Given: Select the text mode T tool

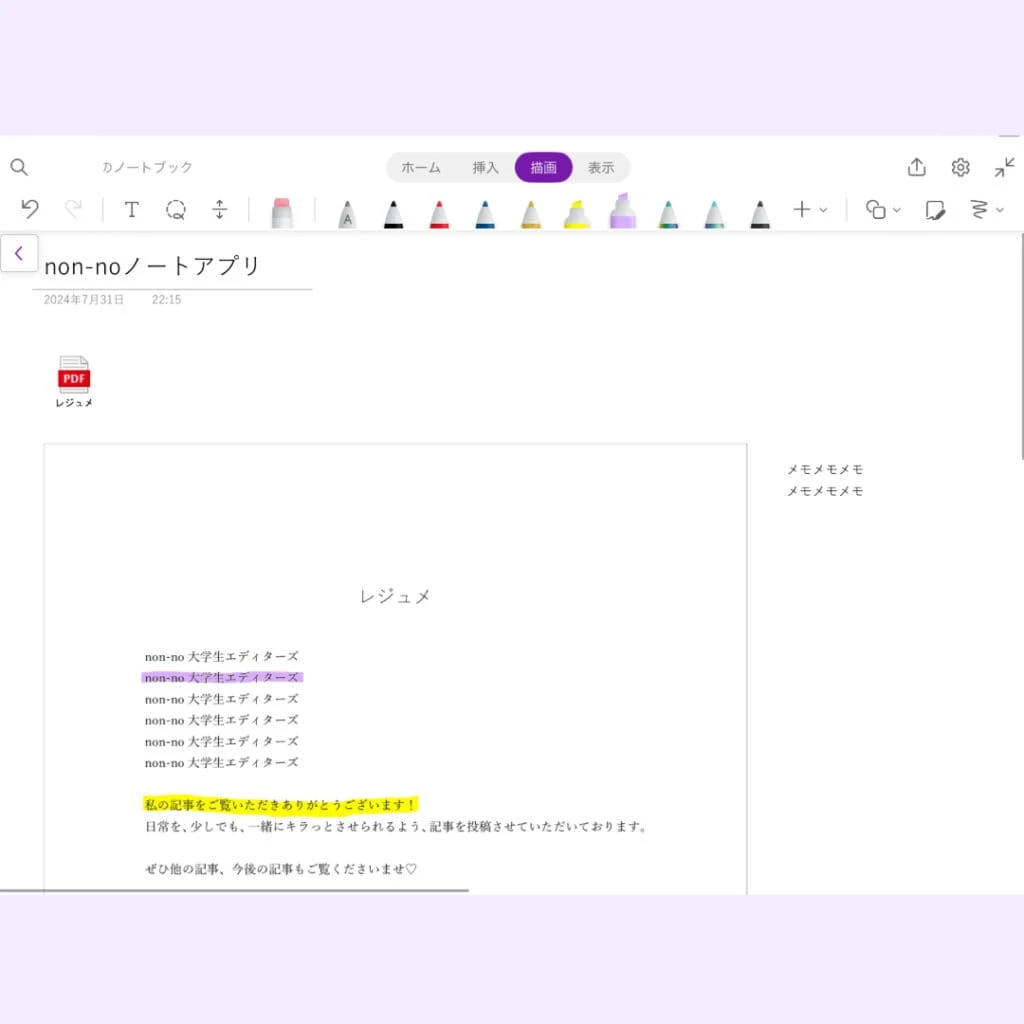Looking at the screenshot, I should pos(131,209).
